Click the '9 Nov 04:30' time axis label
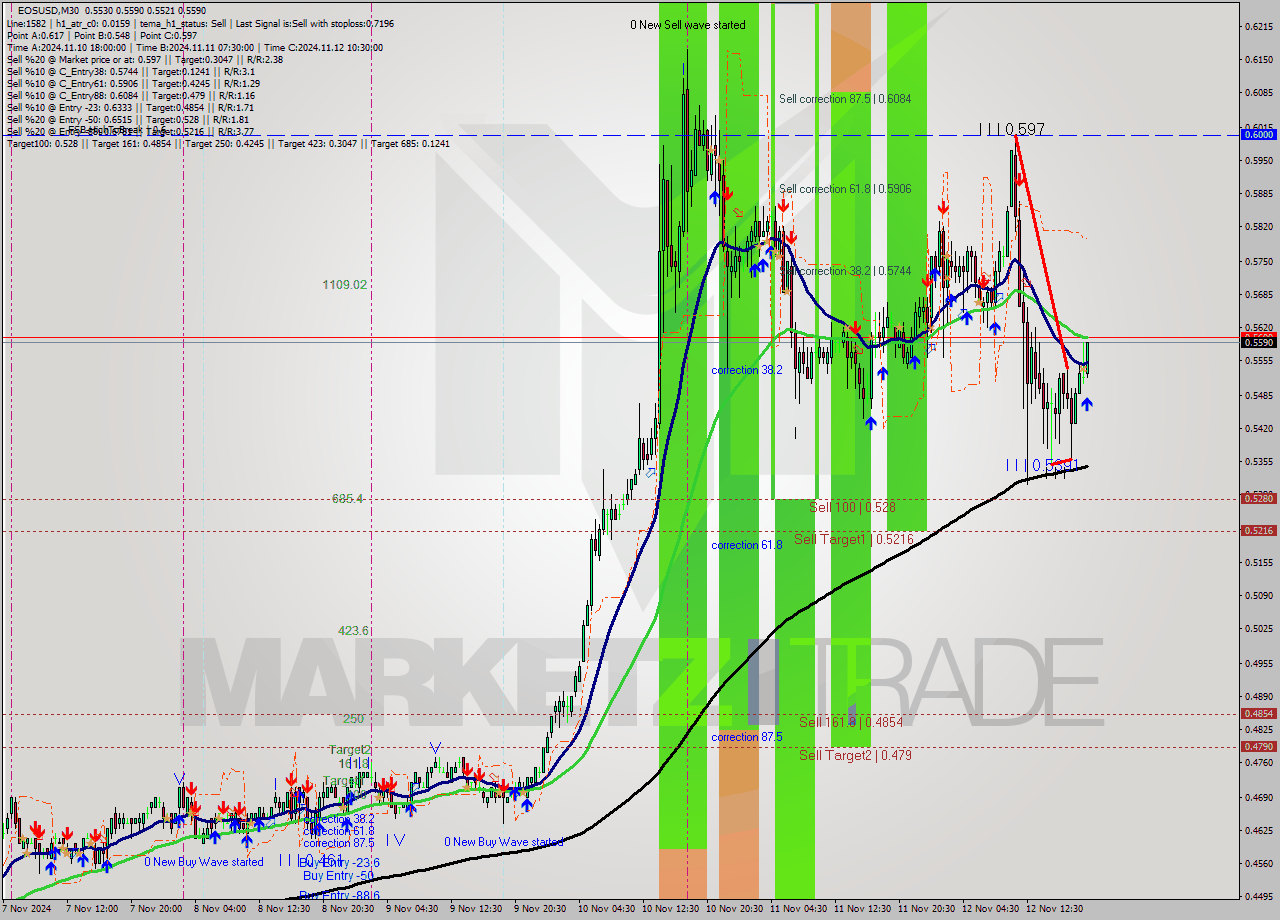This screenshot has height=920, width=1280. [x=413, y=909]
